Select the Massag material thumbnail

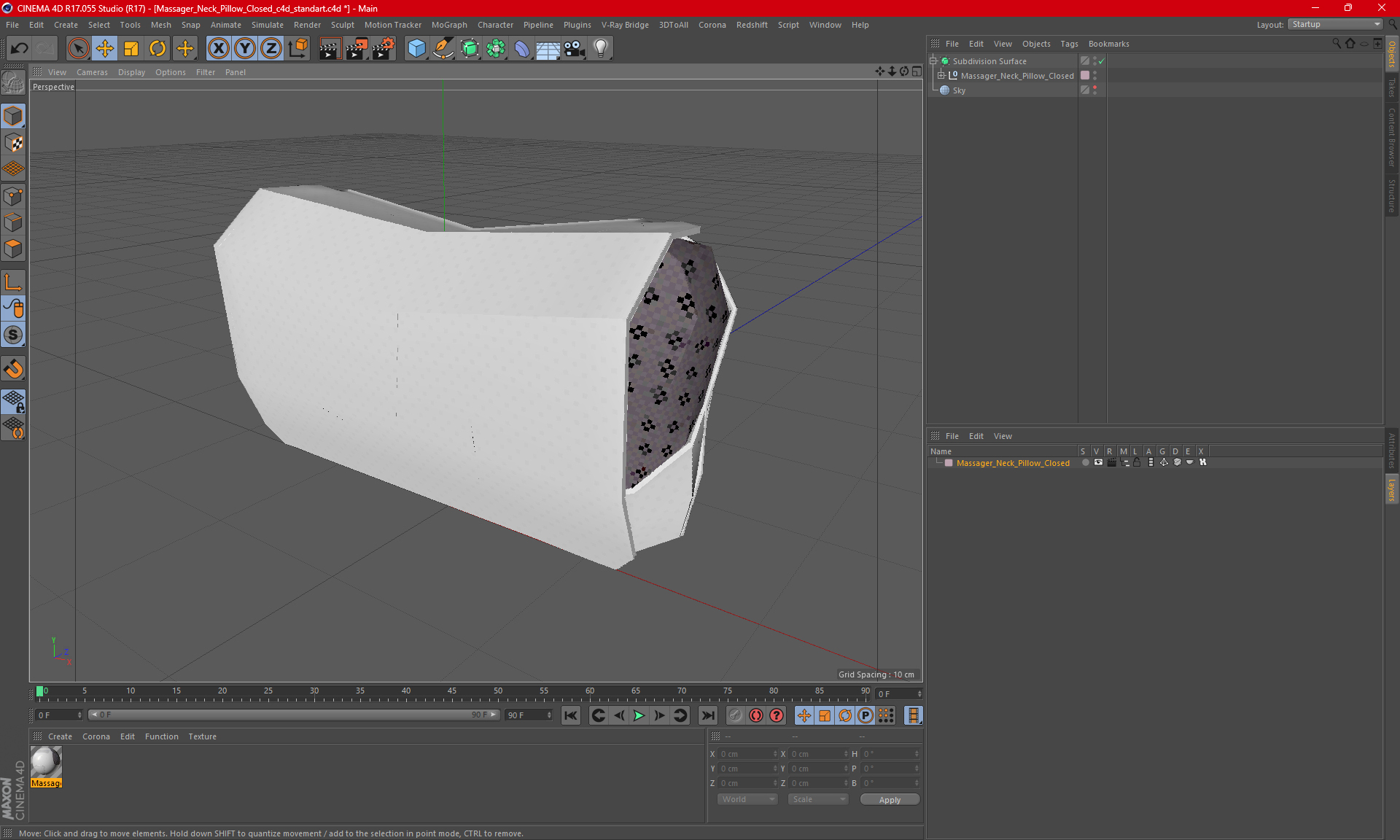tap(46, 763)
